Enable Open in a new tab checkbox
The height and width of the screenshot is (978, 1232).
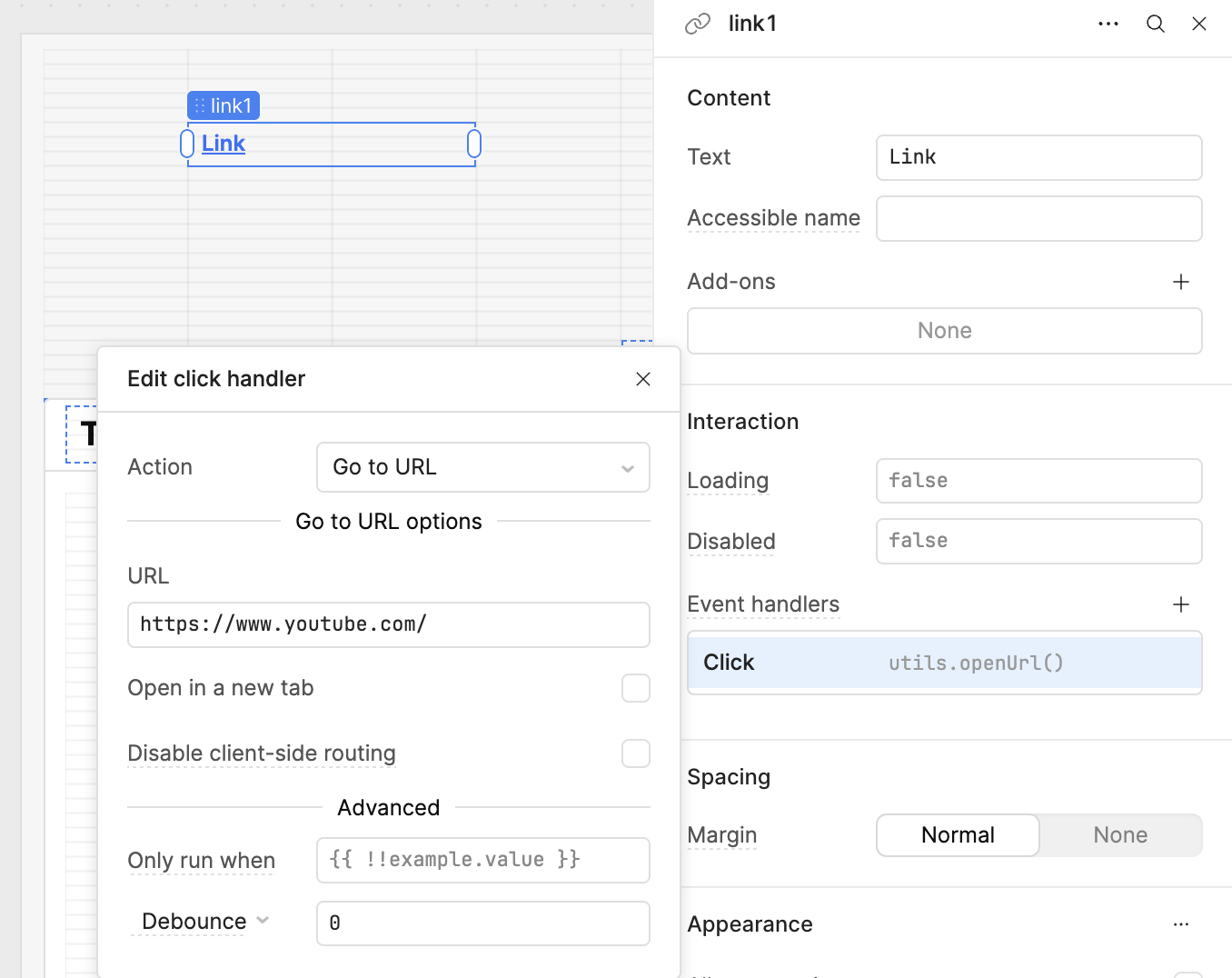[635, 688]
